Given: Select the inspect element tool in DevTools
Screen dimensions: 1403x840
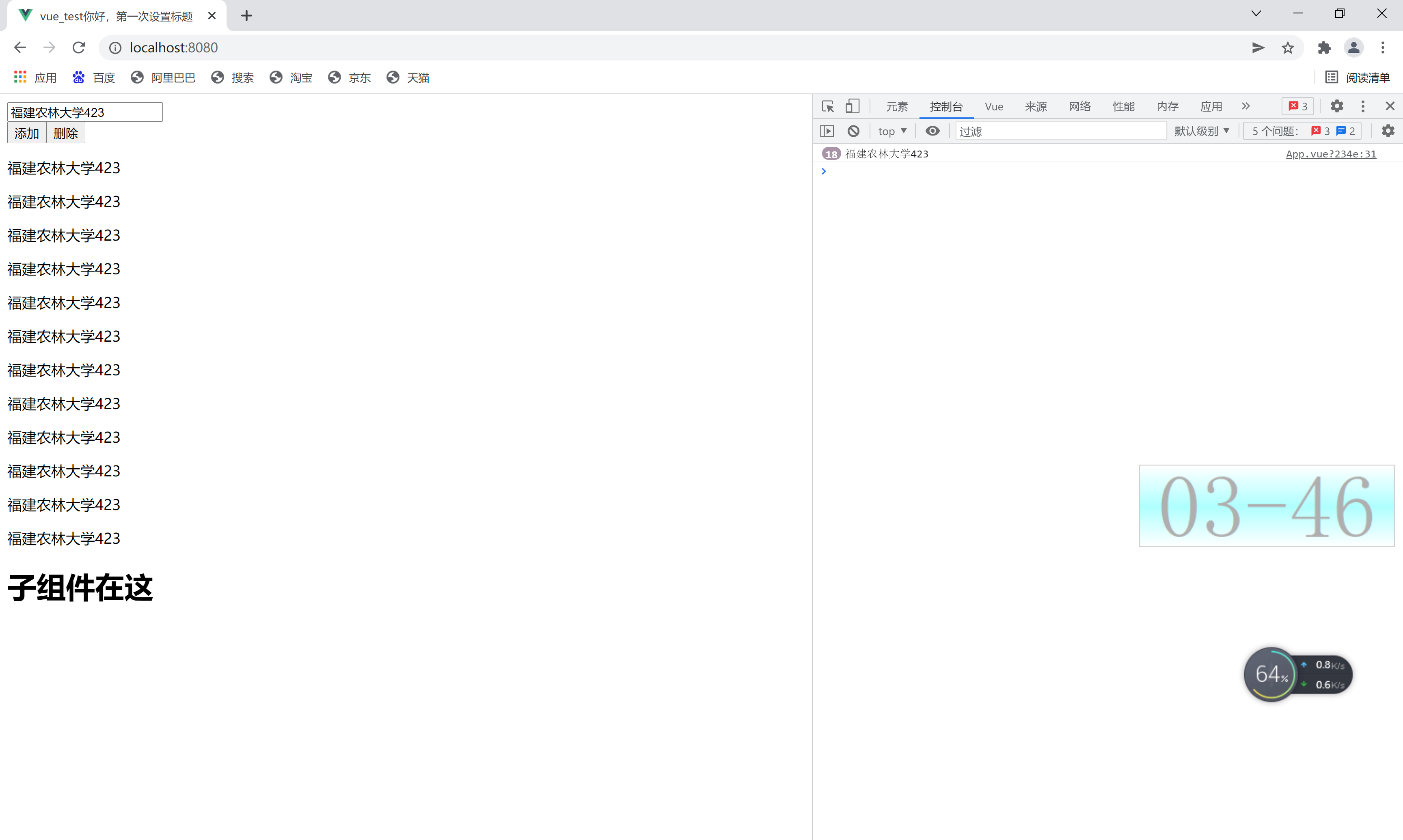Looking at the screenshot, I should [x=827, y=106].
